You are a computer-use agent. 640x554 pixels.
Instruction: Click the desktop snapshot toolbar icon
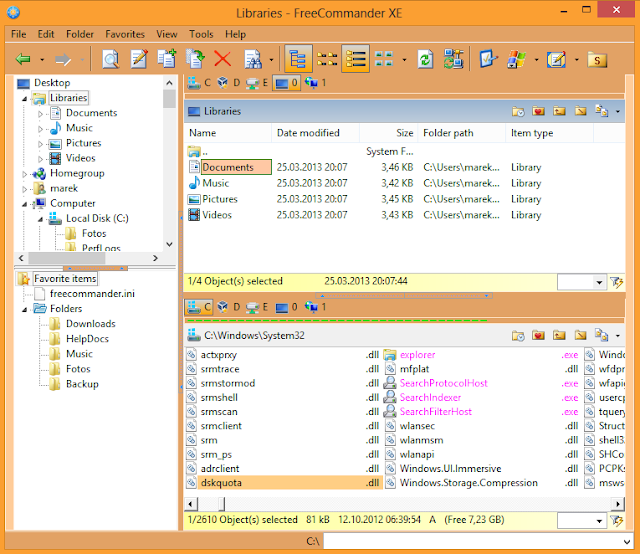(488, 59)
